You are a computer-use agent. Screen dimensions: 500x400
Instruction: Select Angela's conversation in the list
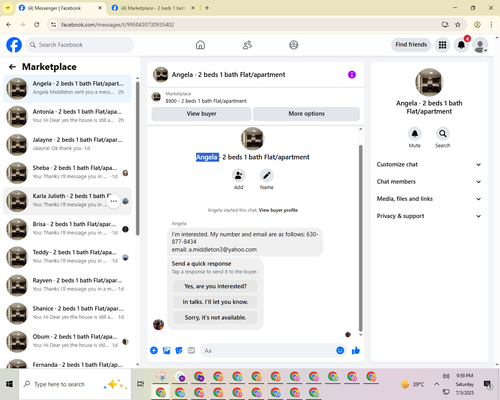(67, 89)
